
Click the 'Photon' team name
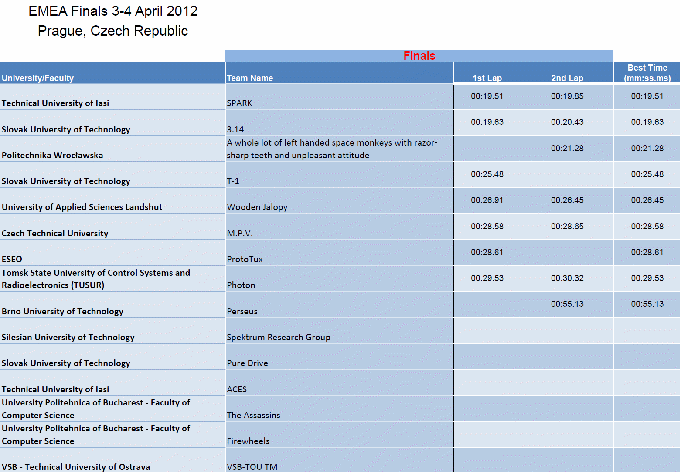(241, 285)
